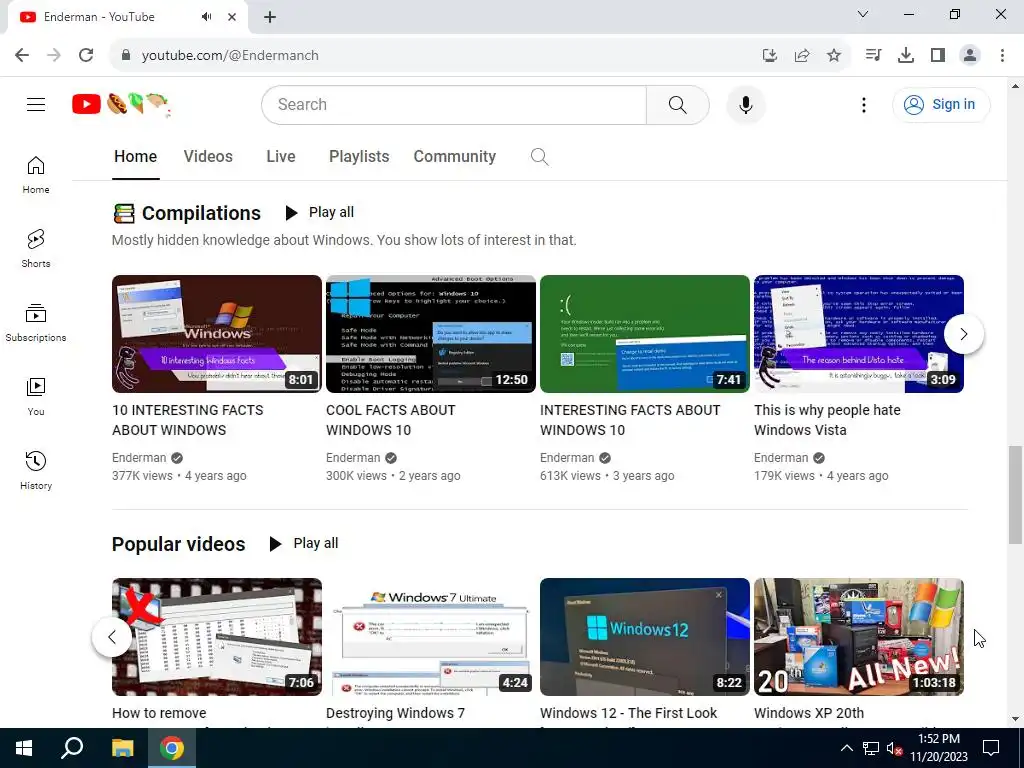This screenshot has height=768, width=1024.
Task: Install app icon in address bar
Action: pyautogui.click(x=770, y=56)
